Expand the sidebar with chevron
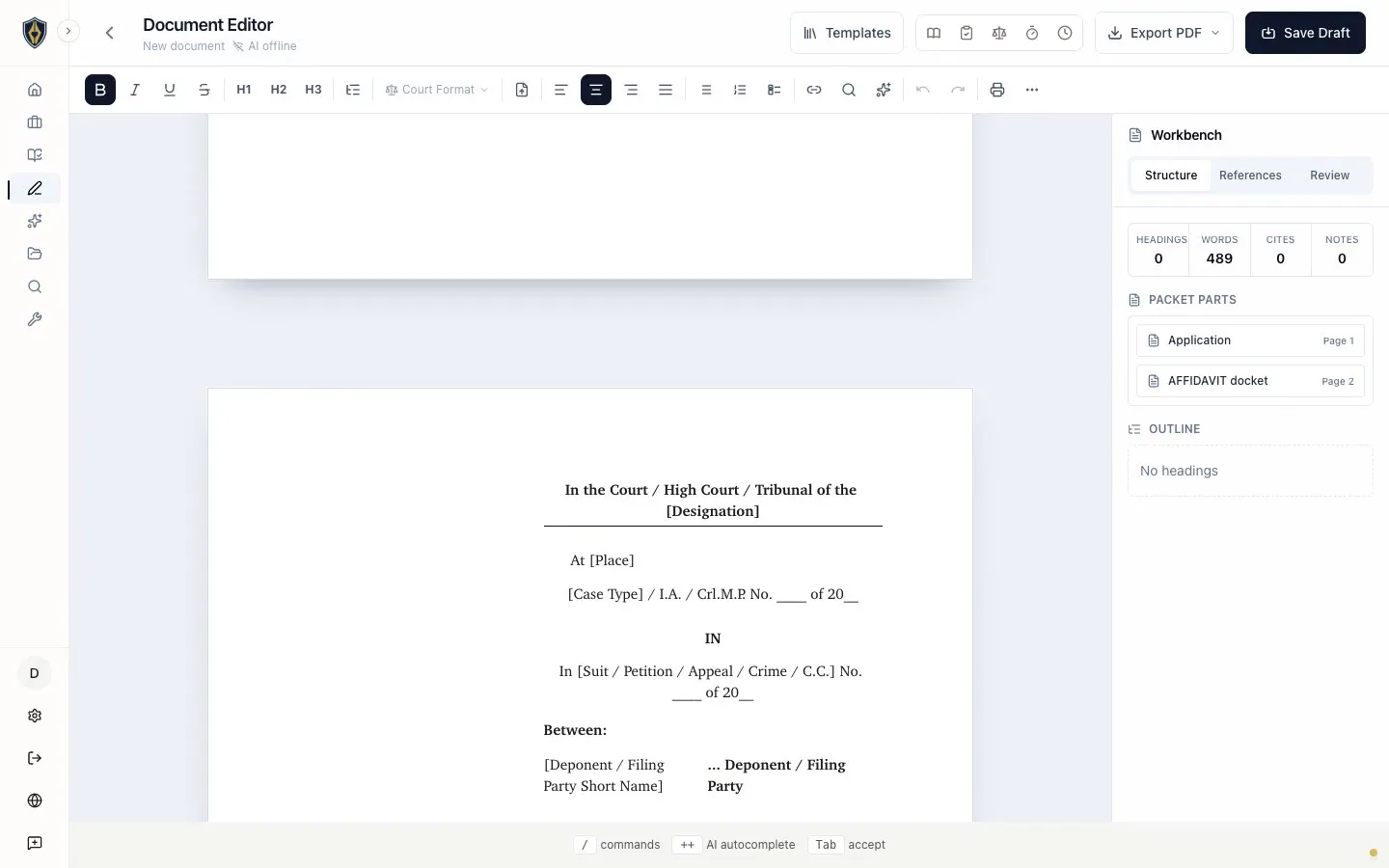Screen dimensions: 1389x868 point(68,31)
